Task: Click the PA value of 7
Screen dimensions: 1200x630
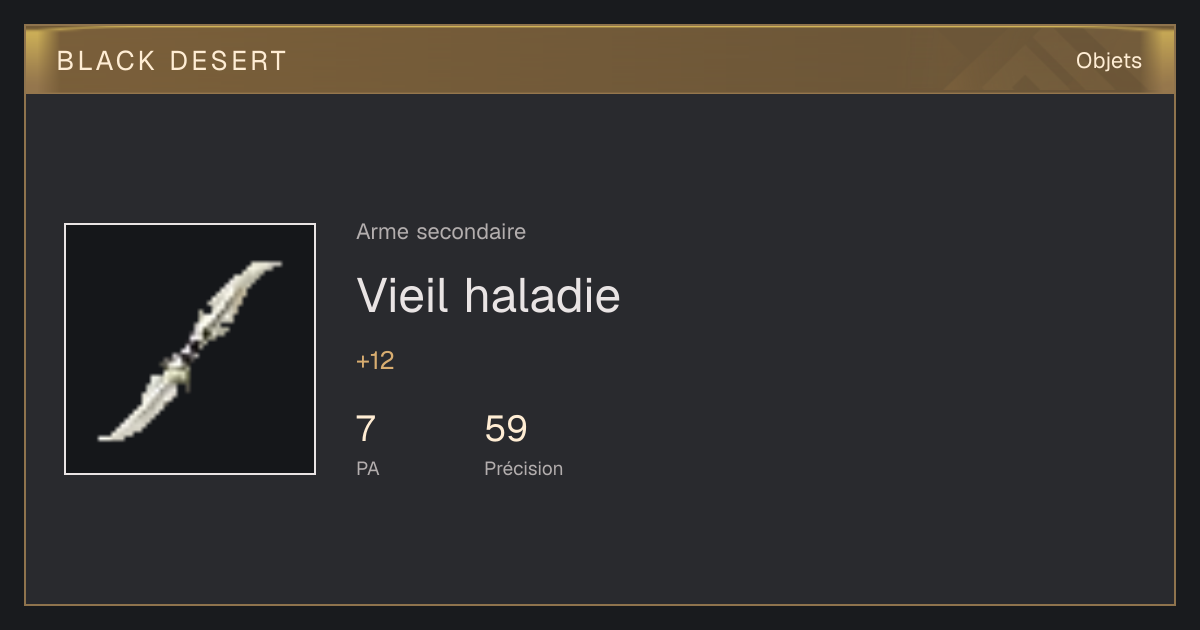Action: pyautogui.click(x=366, y=429)
